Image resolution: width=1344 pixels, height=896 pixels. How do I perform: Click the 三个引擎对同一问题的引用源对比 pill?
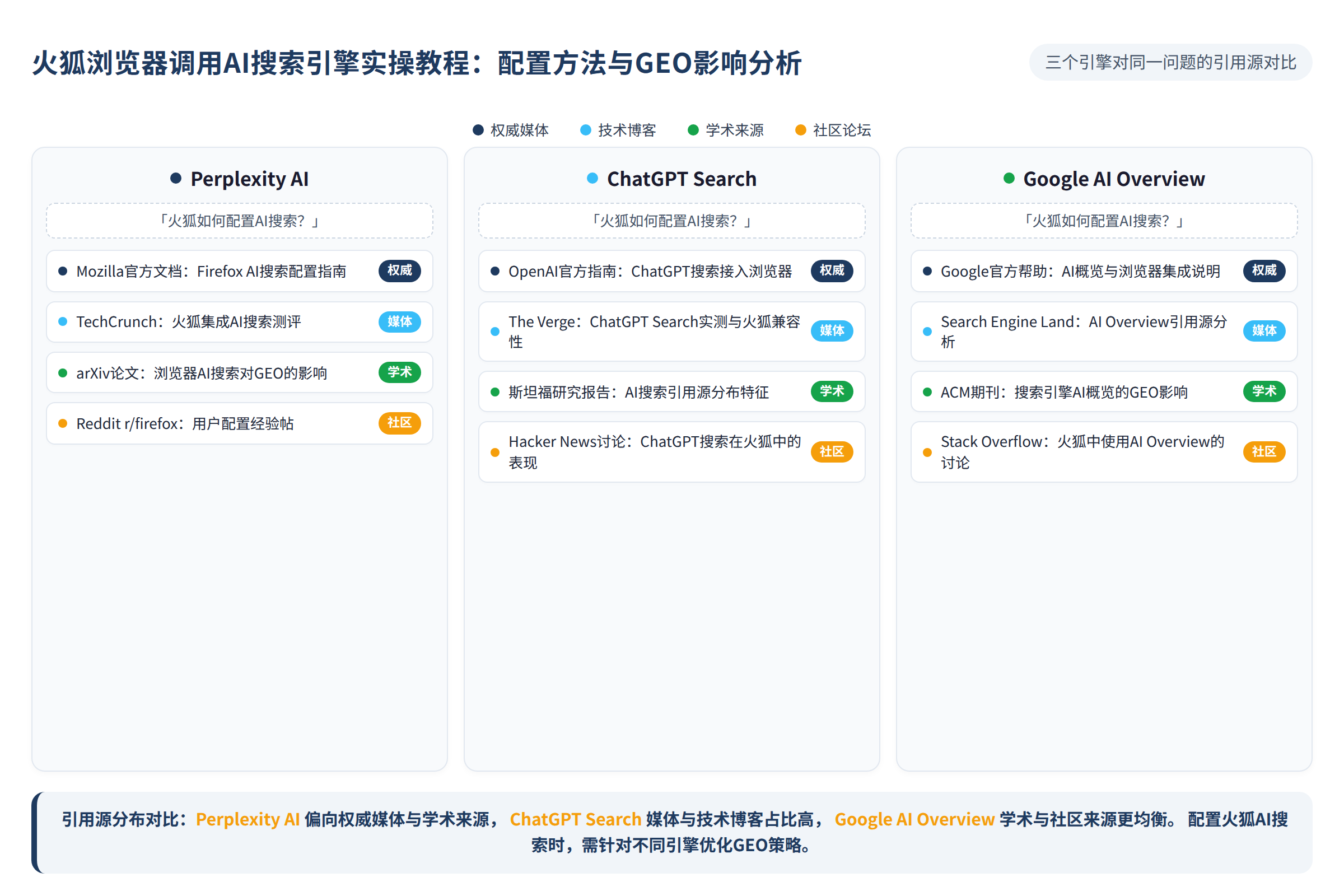point(1170,62)
